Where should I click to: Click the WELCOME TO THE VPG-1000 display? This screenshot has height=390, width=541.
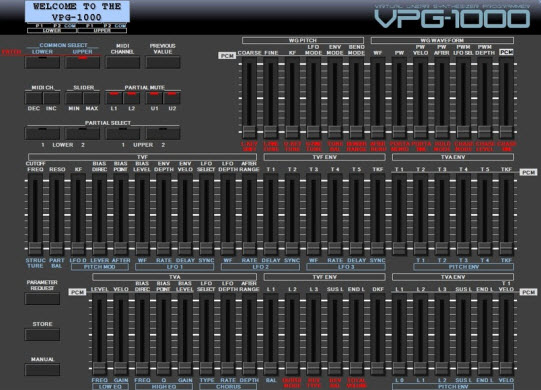(77, 12)
